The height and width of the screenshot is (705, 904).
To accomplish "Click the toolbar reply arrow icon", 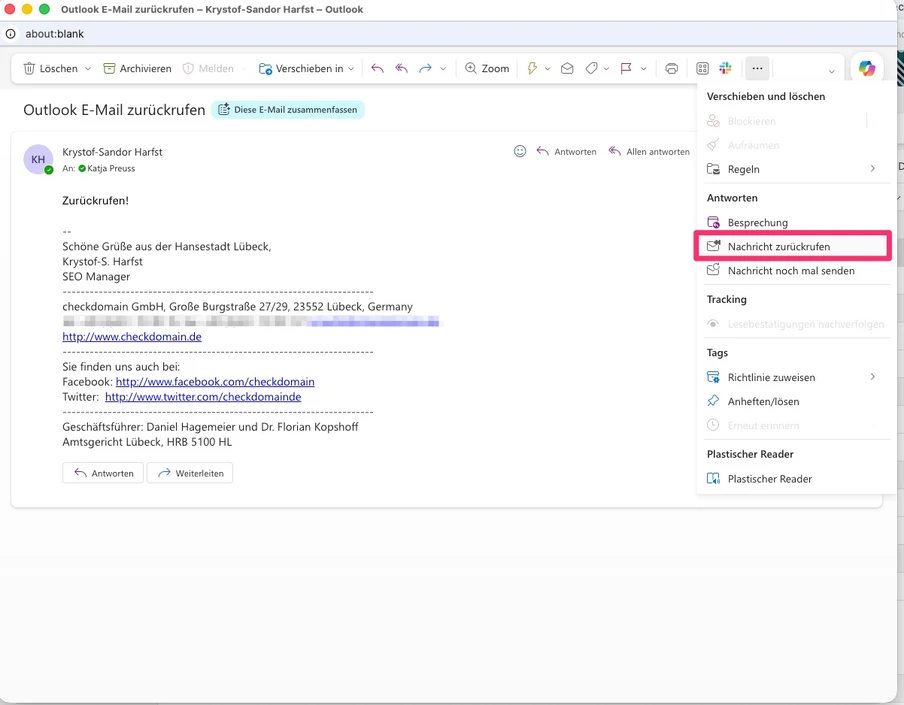I will coord(377,69).
